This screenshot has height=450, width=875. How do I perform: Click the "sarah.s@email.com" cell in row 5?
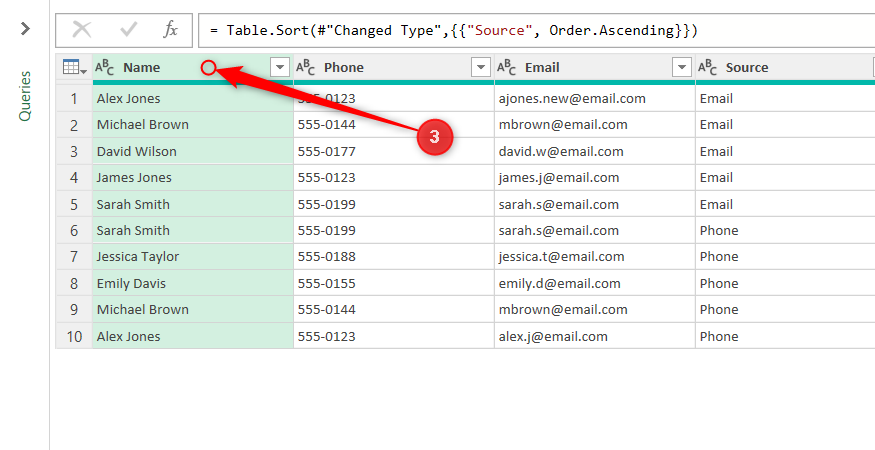594,204
